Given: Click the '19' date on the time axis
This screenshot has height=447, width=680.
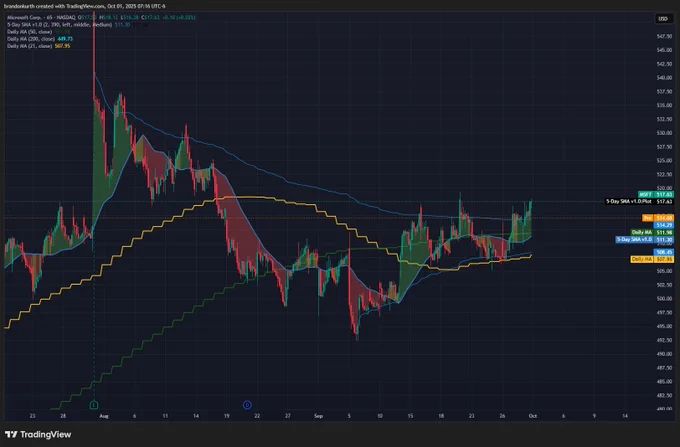Looking at the screenshot, I should (x=226, y=416).
